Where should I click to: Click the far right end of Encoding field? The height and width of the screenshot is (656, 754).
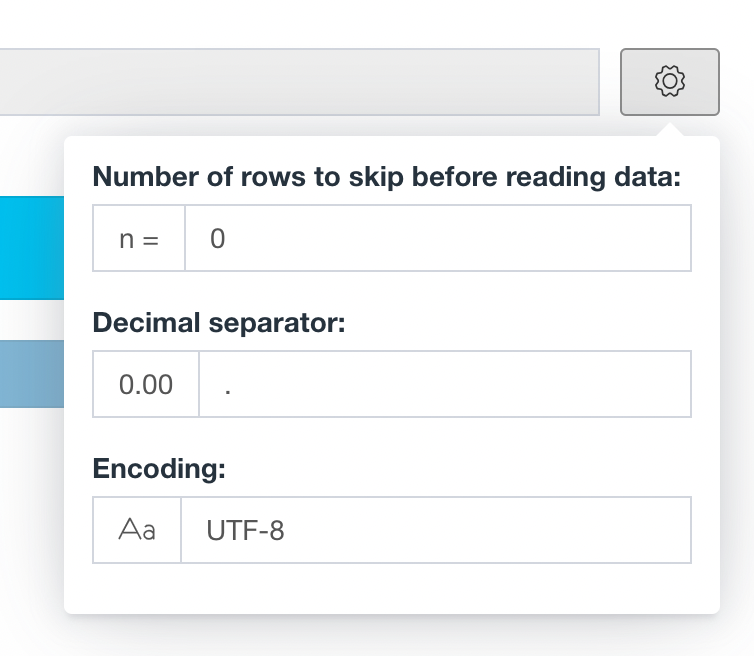(678, 530)
